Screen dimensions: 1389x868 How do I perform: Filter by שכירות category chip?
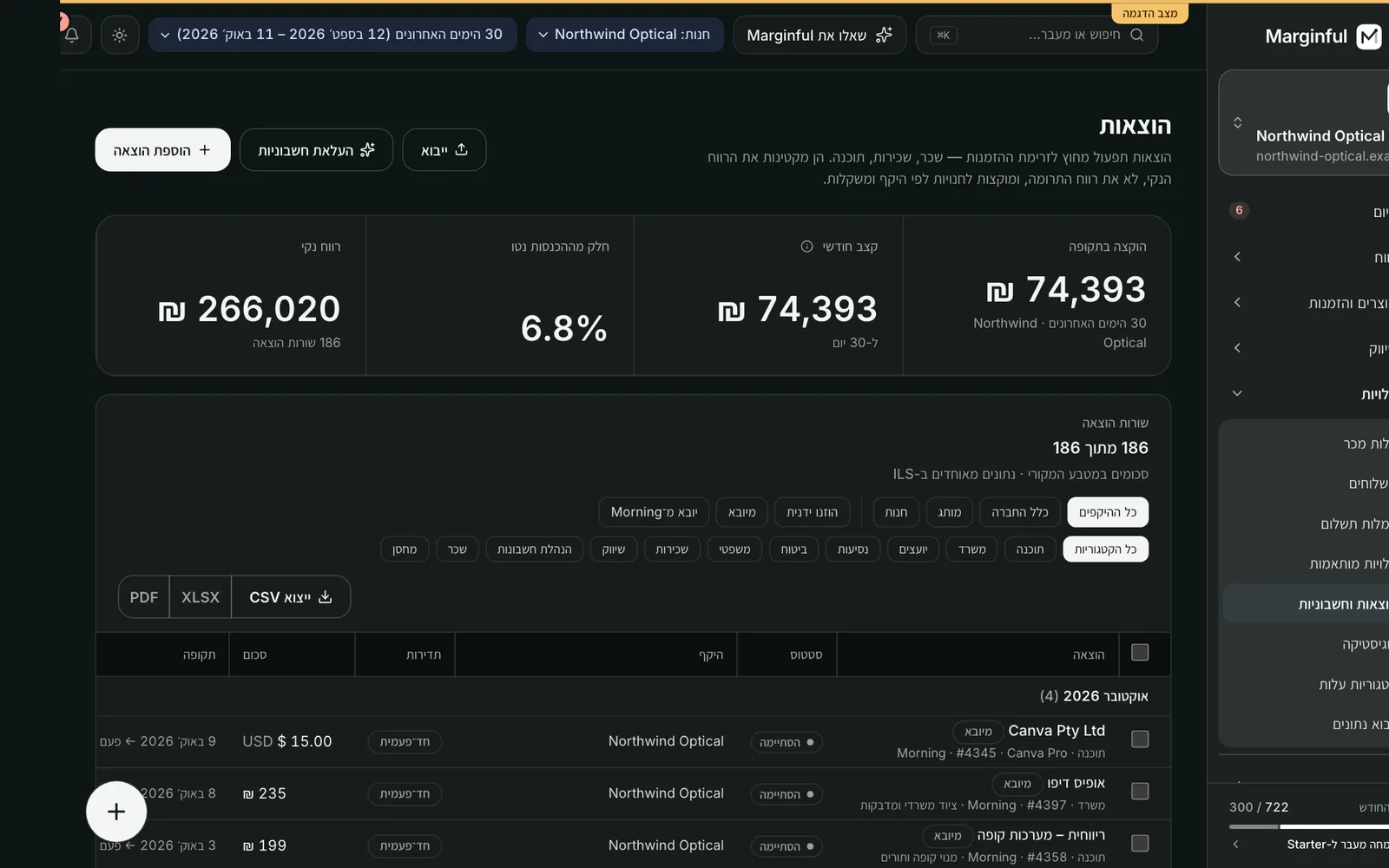[x=672, y=549]
